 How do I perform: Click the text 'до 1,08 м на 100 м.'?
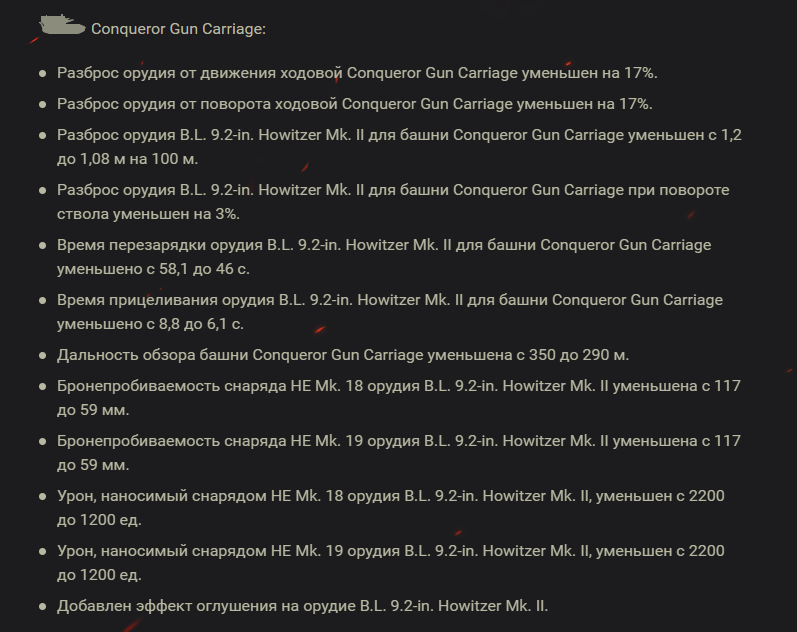click(127, 159)
